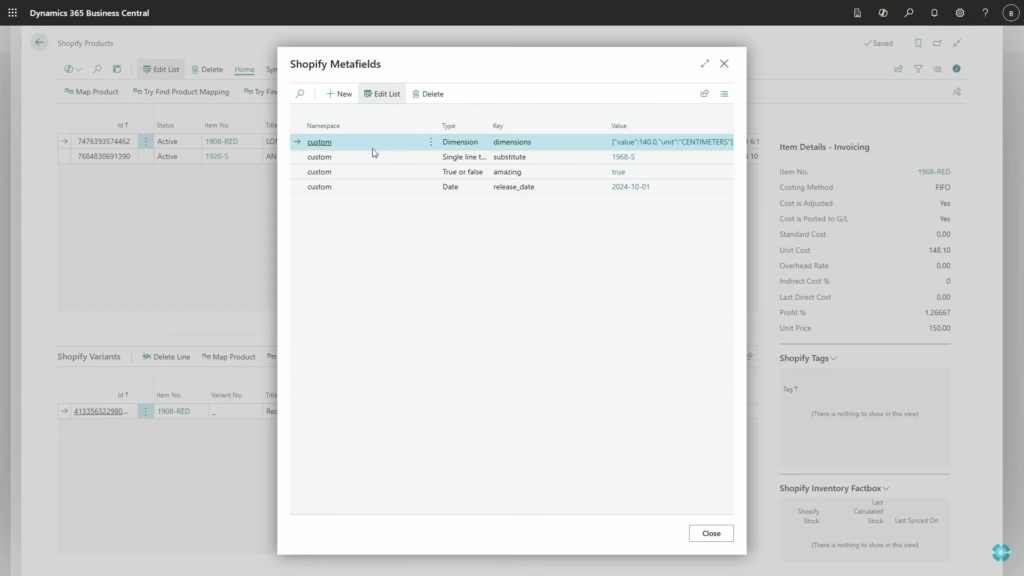The image size is (1024, 576).
Task: Show more options for the dimensions row
Action: [430, 142]
